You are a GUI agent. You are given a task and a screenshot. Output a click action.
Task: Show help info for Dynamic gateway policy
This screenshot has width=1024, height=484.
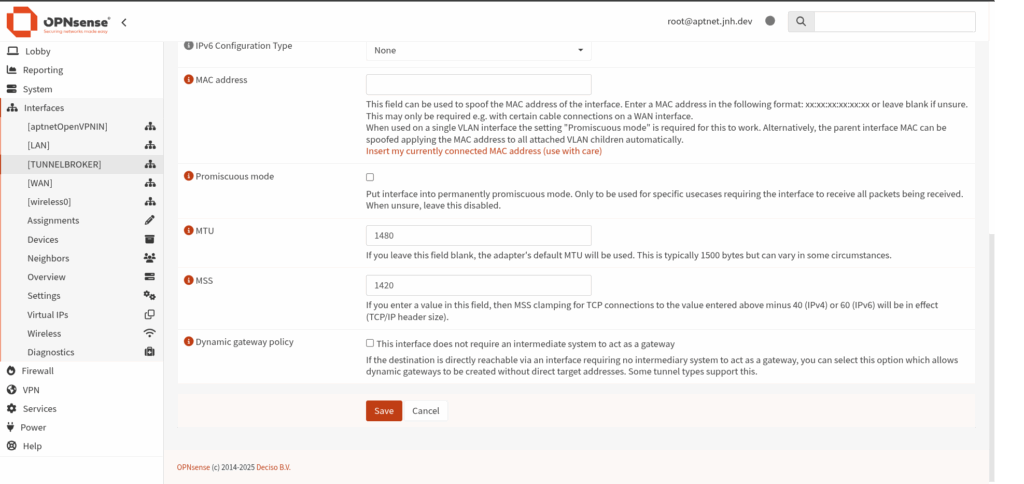click(189, 342)
